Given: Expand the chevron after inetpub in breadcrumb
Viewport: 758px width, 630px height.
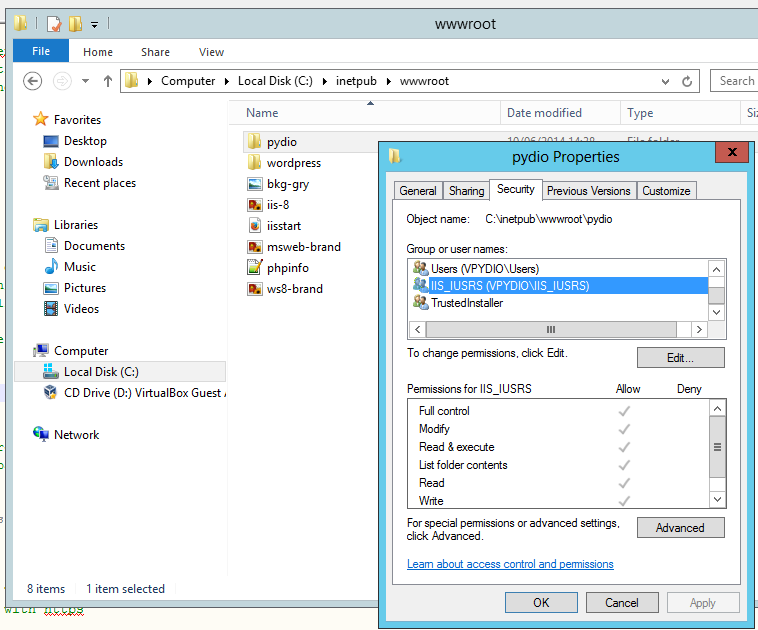Looking at the screenshot, I should (389, 81).
